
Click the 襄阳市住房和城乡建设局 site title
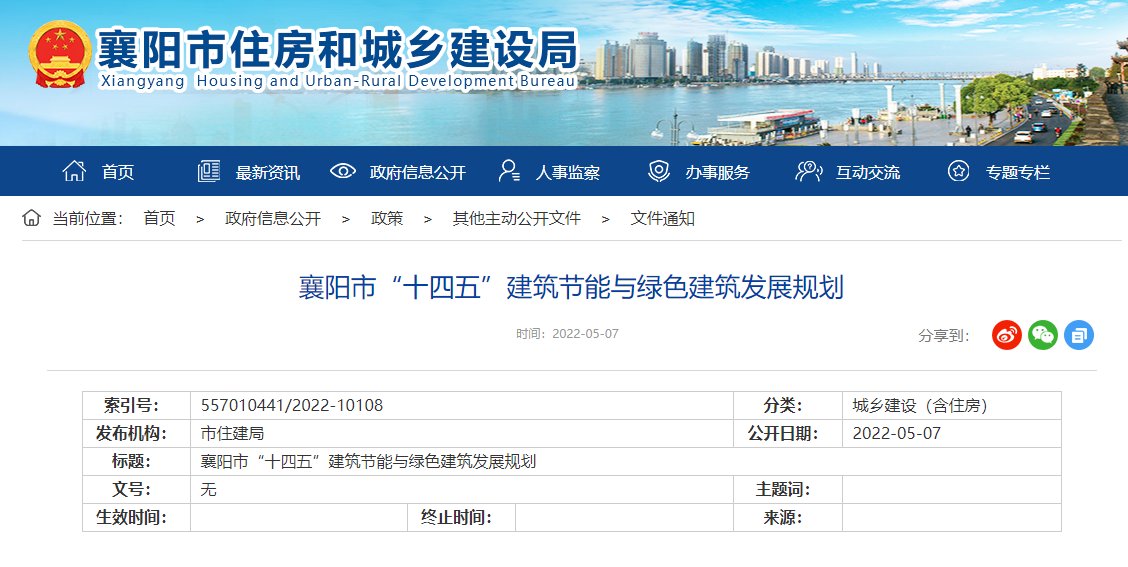pyautogui.click(x=337, y=48)
